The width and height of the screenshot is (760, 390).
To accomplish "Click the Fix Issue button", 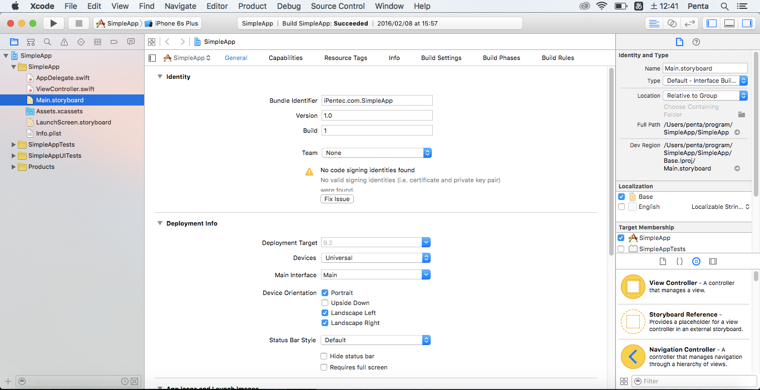I will coord(337,199).
